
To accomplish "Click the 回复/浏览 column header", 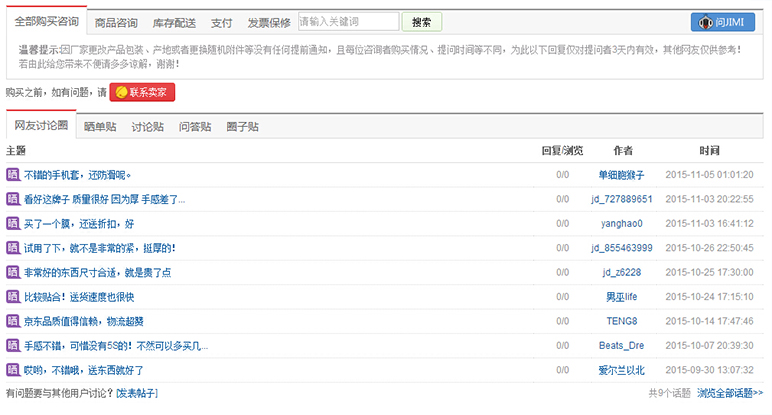I will pyautogui.click(x=562, y=151).
